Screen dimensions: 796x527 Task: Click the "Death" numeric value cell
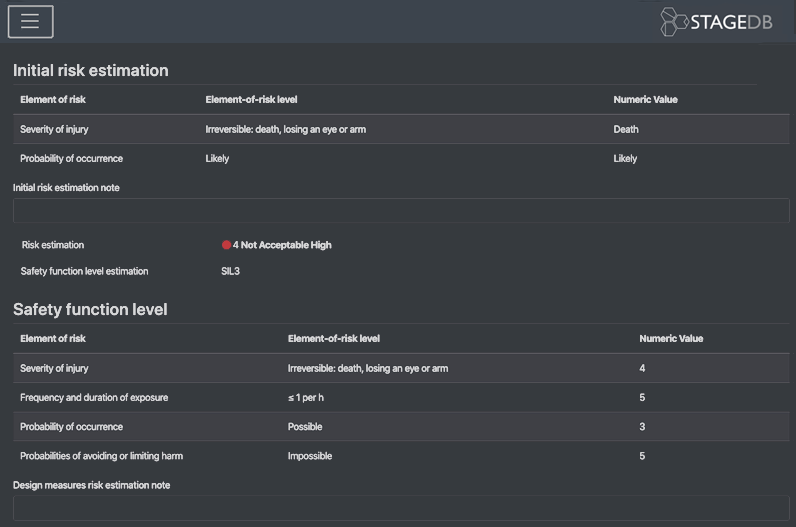click(626, 129)
